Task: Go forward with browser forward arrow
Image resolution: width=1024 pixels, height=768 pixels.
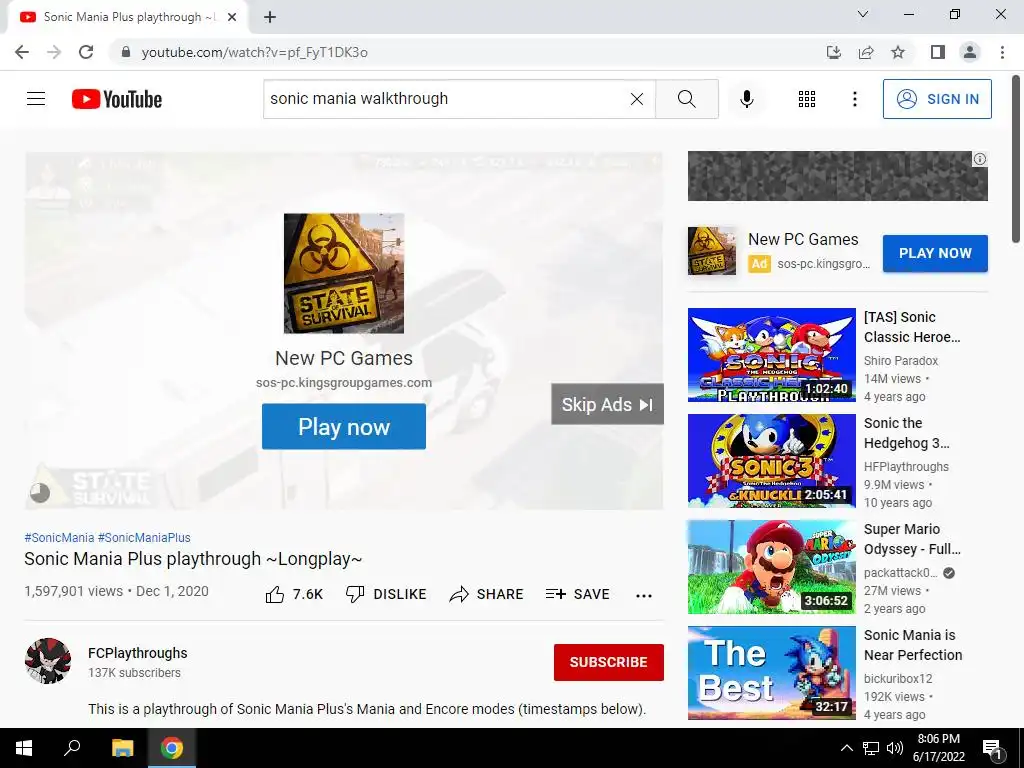Action: click(x=54, y=52)
